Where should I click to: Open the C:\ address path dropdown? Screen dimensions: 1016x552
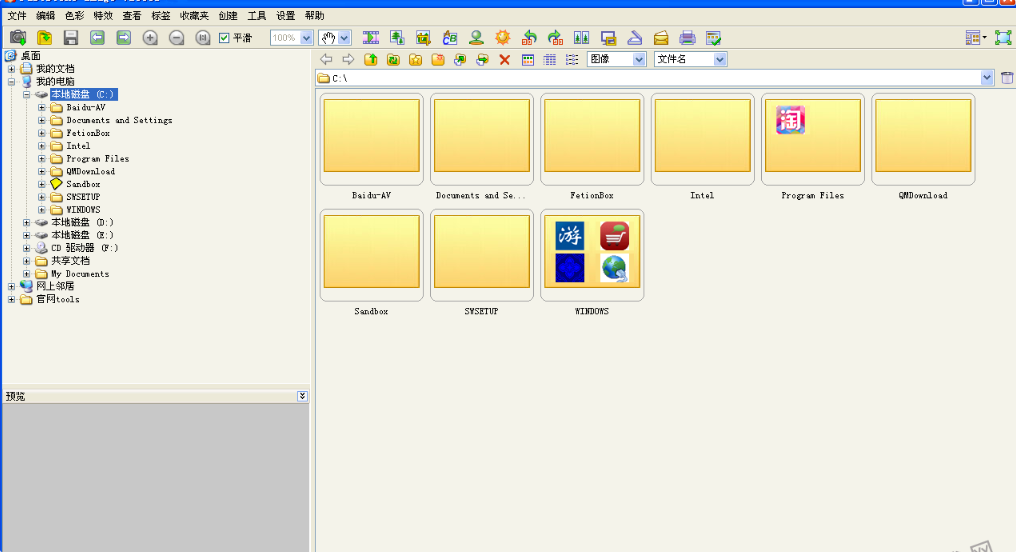(x=987, y=78)
